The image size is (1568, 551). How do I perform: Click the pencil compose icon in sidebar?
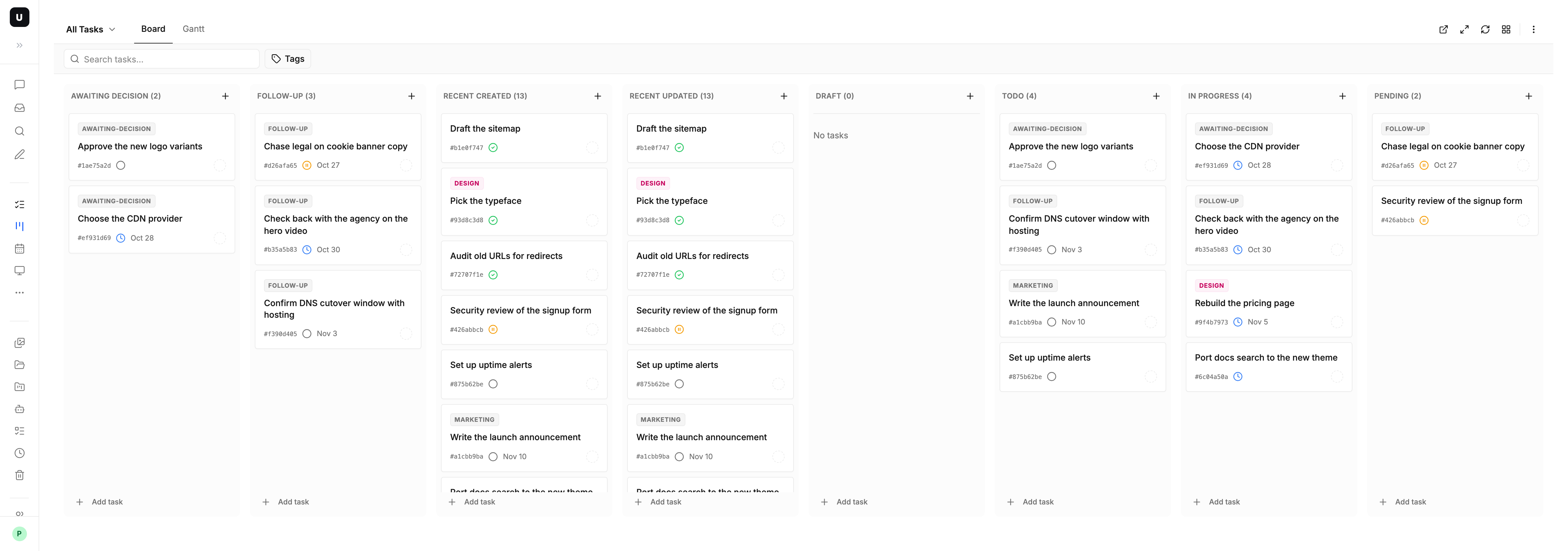(x=20, y=155)
